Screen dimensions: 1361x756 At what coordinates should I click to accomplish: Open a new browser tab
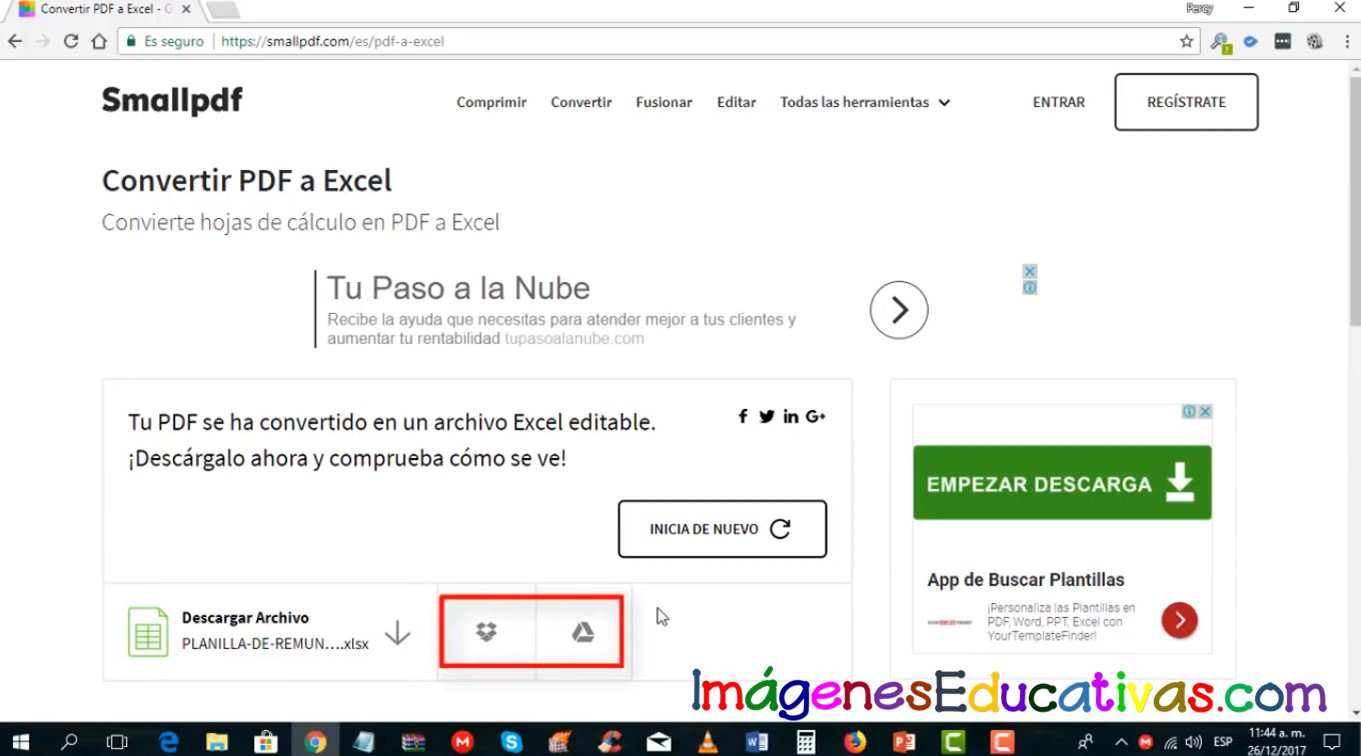(222, 10)
